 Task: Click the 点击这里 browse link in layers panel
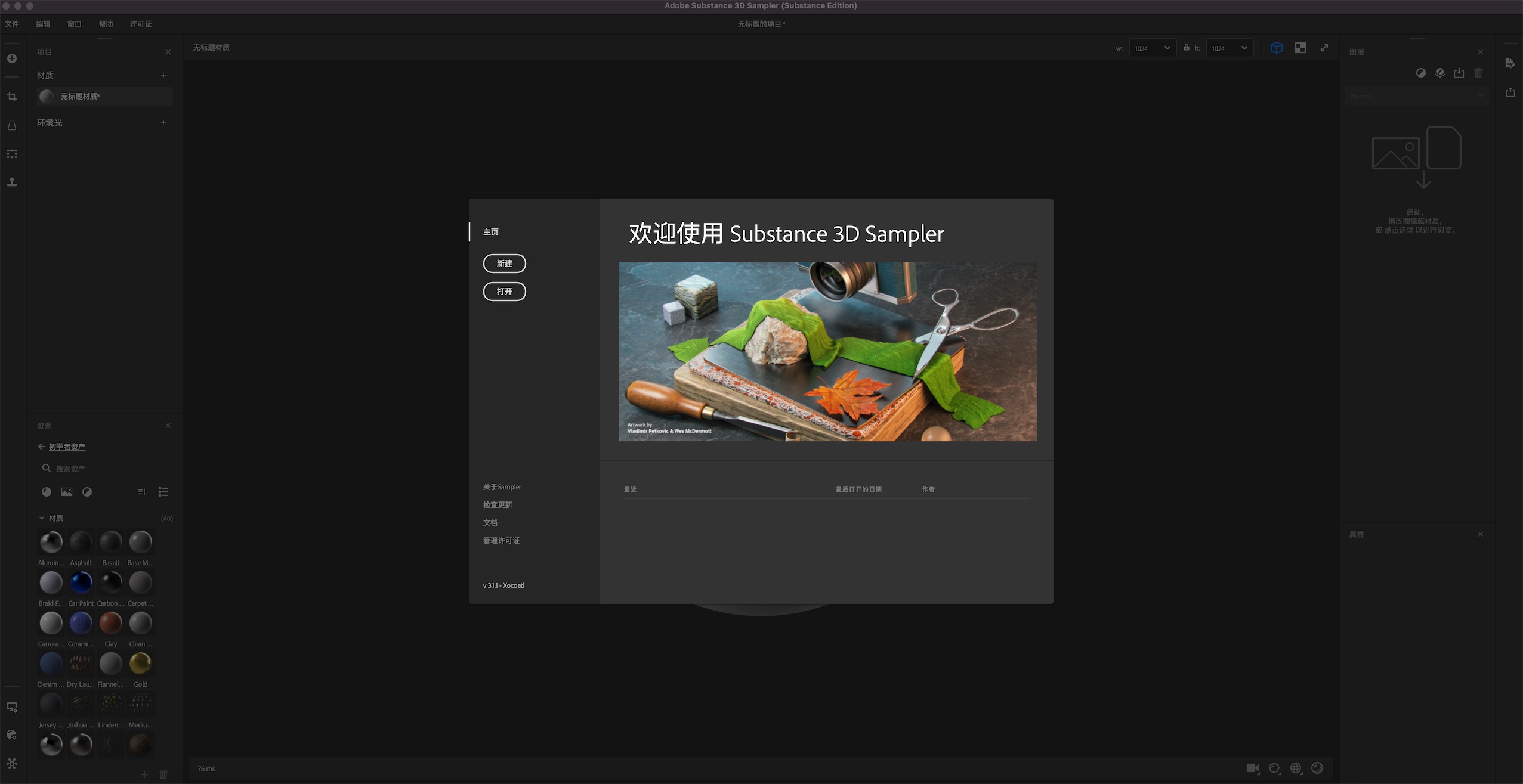(x=1399, y=230)
